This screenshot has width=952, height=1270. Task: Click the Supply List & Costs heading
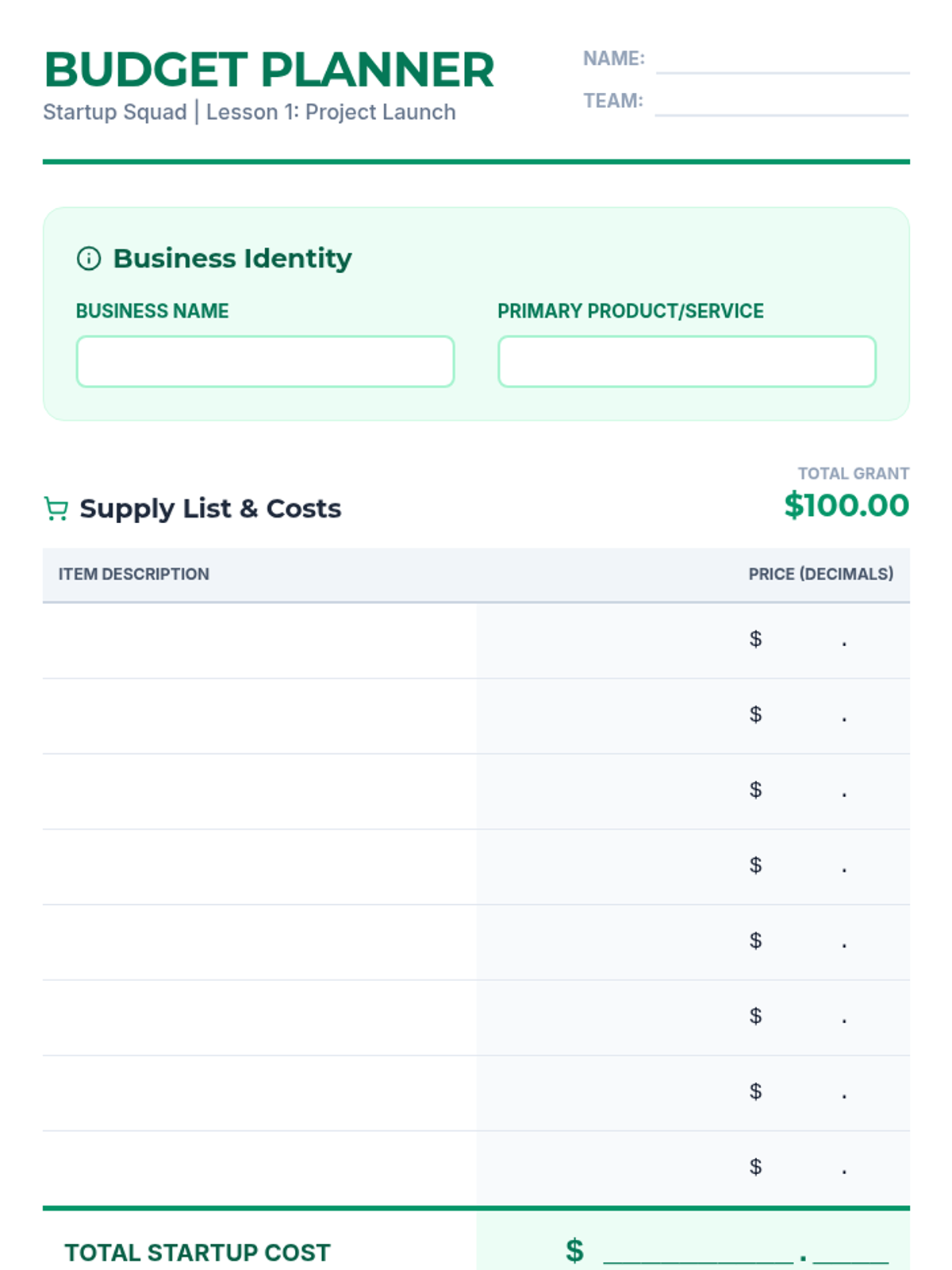pos(210,509)
